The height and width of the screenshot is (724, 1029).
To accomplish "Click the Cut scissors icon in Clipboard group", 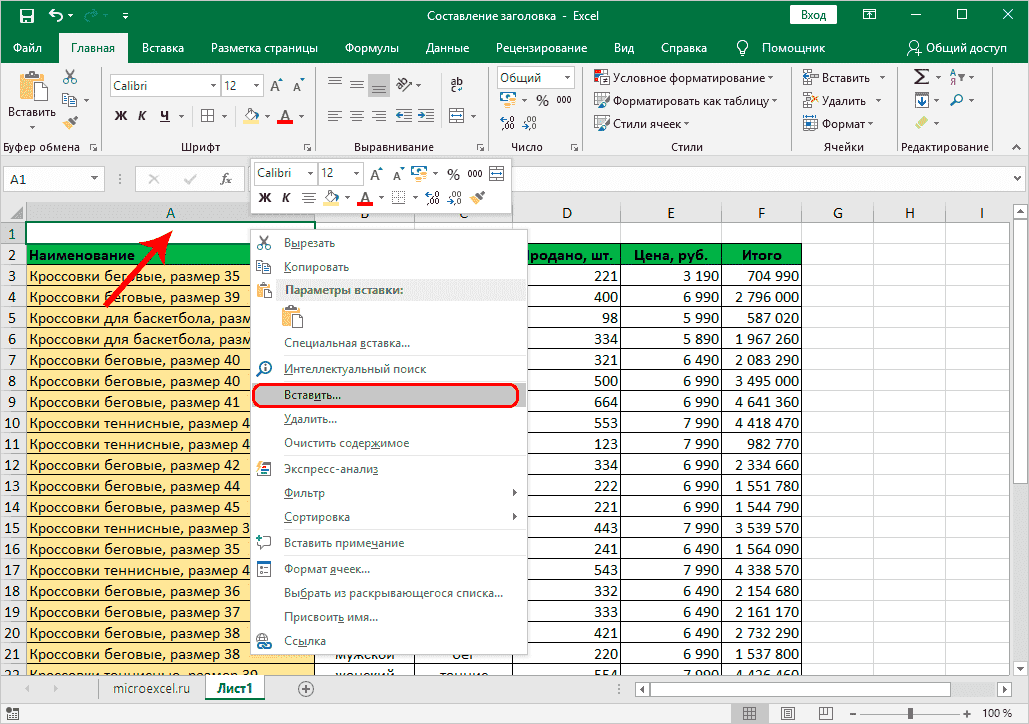I will [x=70, y=77].
